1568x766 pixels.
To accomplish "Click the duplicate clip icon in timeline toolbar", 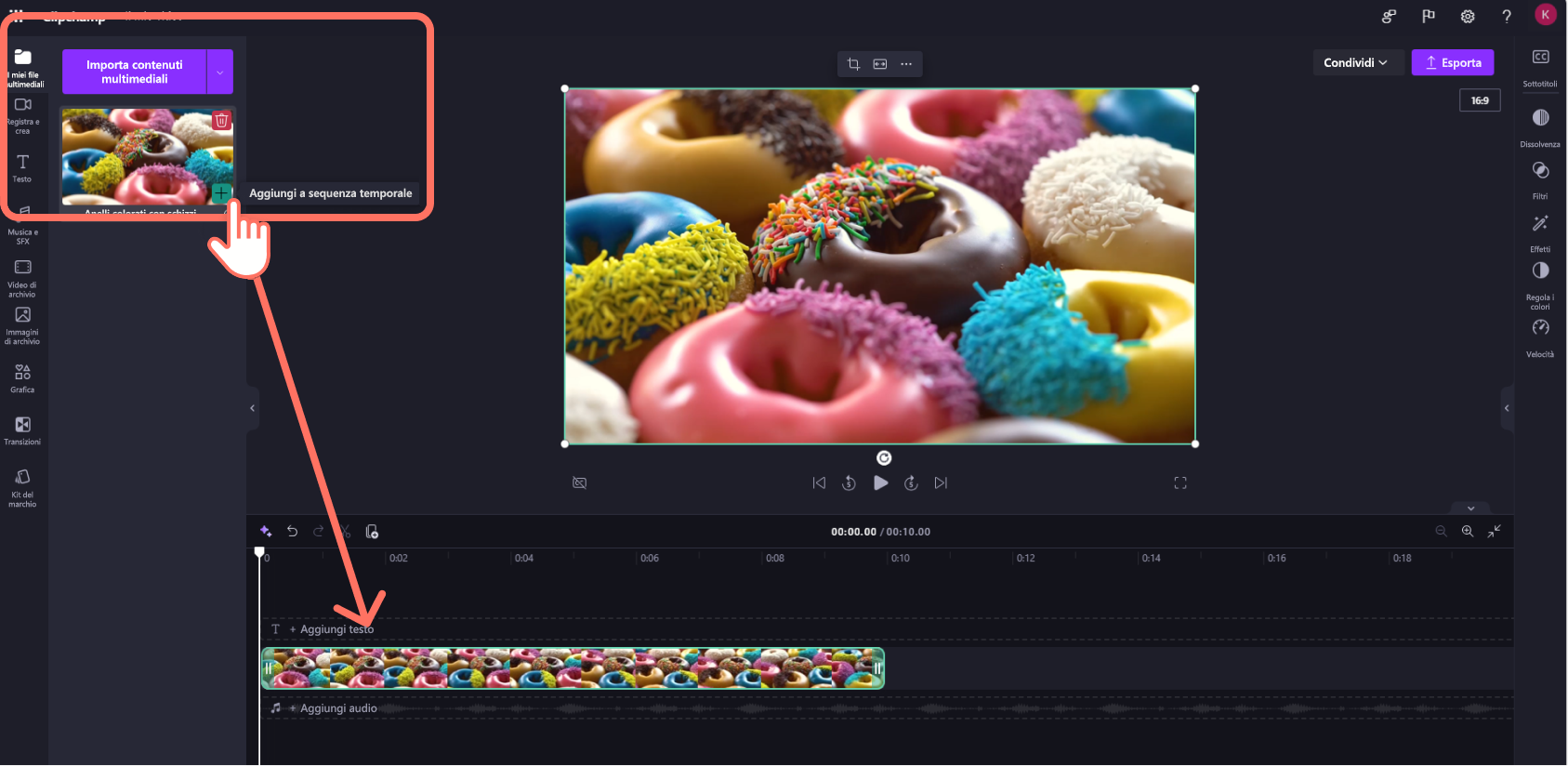I will coord(372,531).
